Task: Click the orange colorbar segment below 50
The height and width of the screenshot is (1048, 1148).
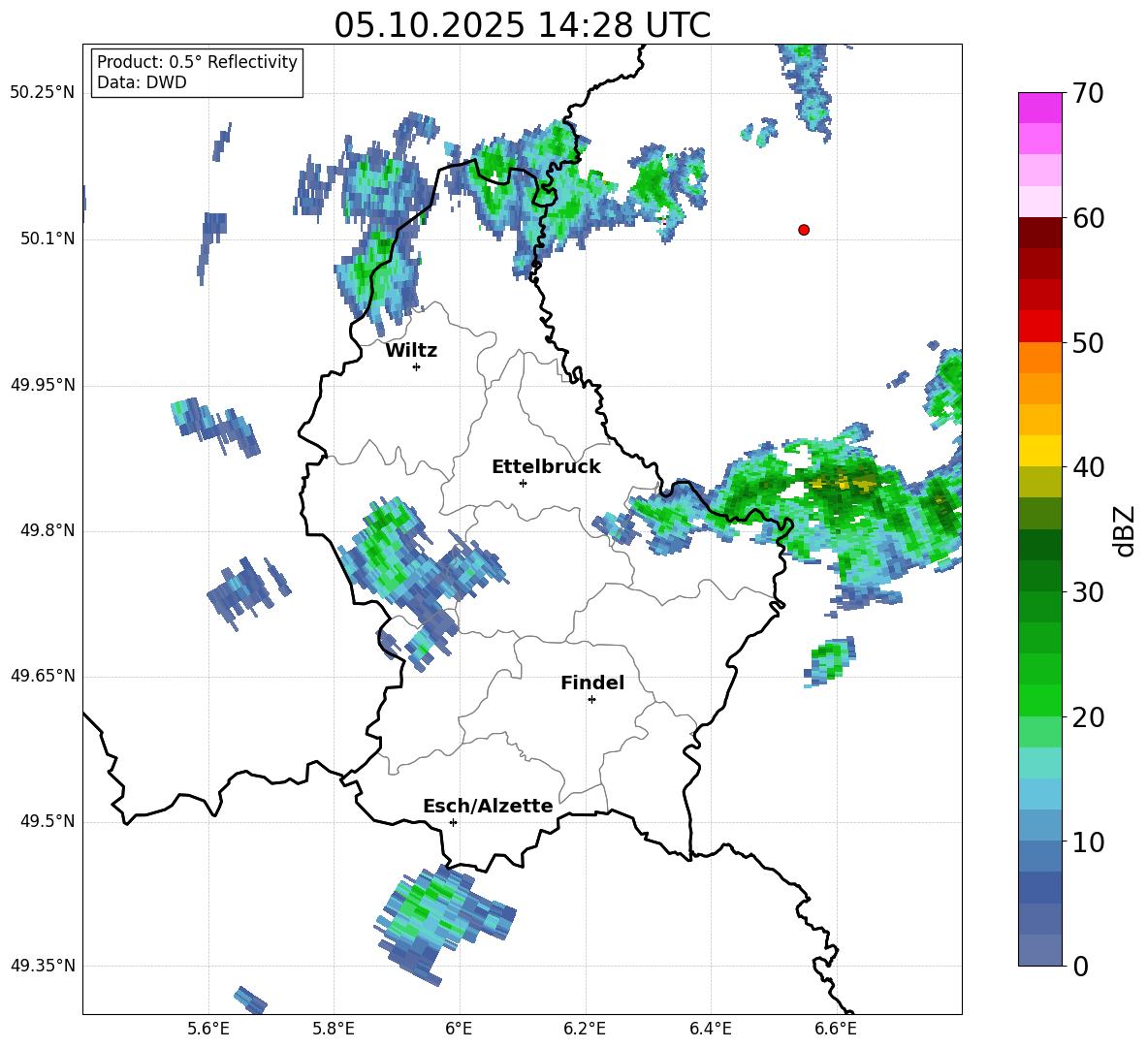Action: (1039, 358)
